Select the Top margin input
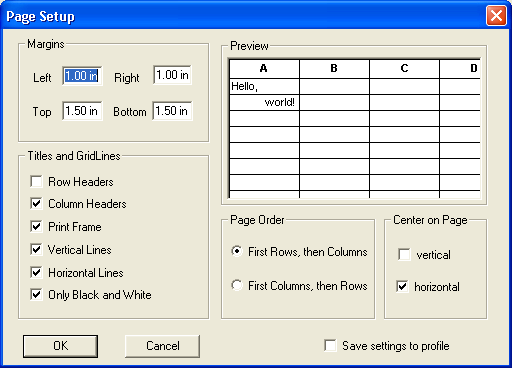512x368 pixels. [x=82, y=111]
